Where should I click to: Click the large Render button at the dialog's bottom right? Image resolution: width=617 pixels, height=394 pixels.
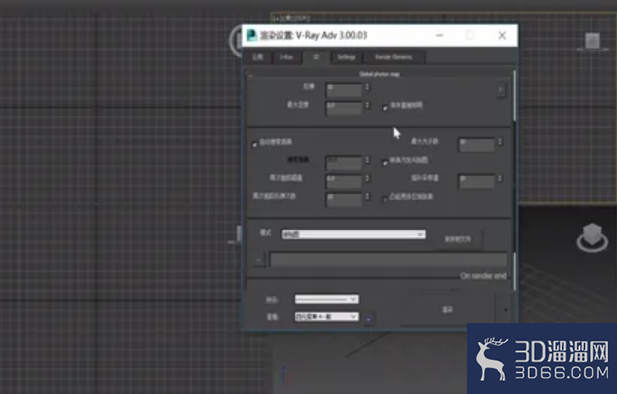tap(447, 310)
